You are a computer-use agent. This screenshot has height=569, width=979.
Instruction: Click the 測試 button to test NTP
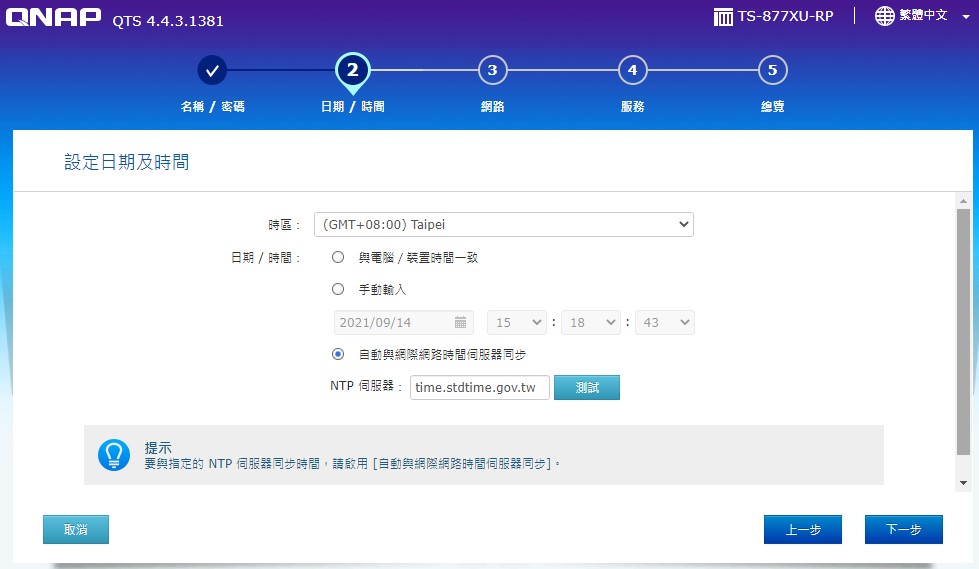pos(587,387)
